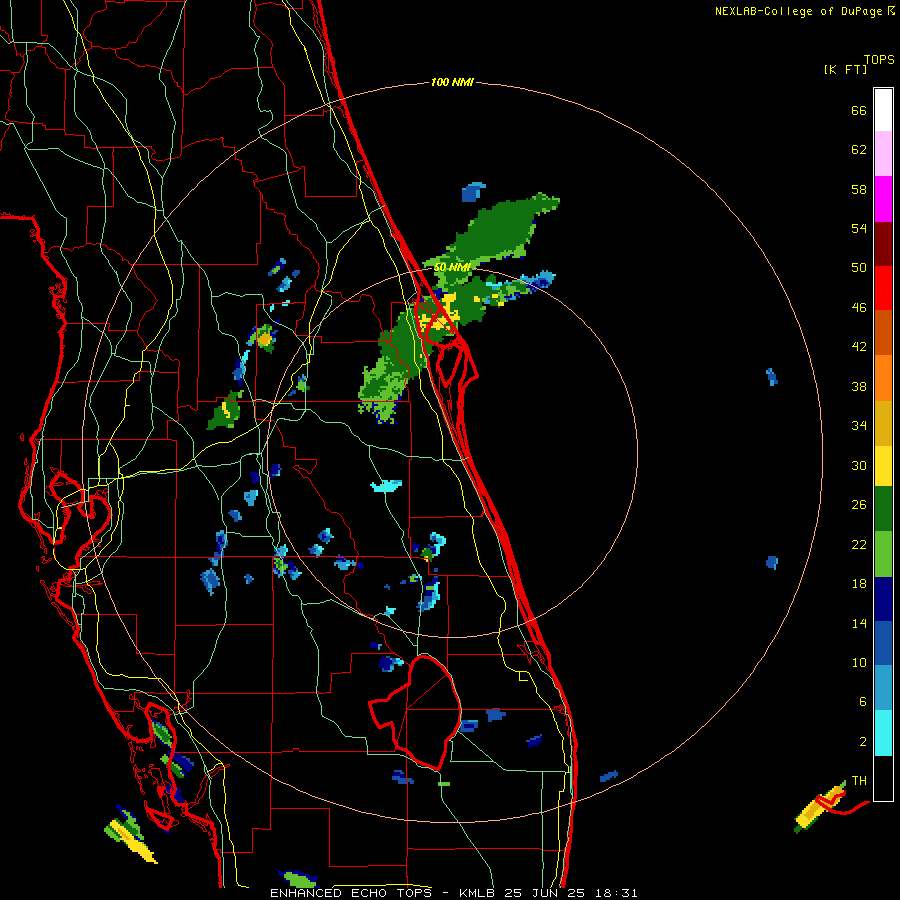Screen dimensions: 900x900
Task: Click the '34' scale number
Action: point(859,426)
